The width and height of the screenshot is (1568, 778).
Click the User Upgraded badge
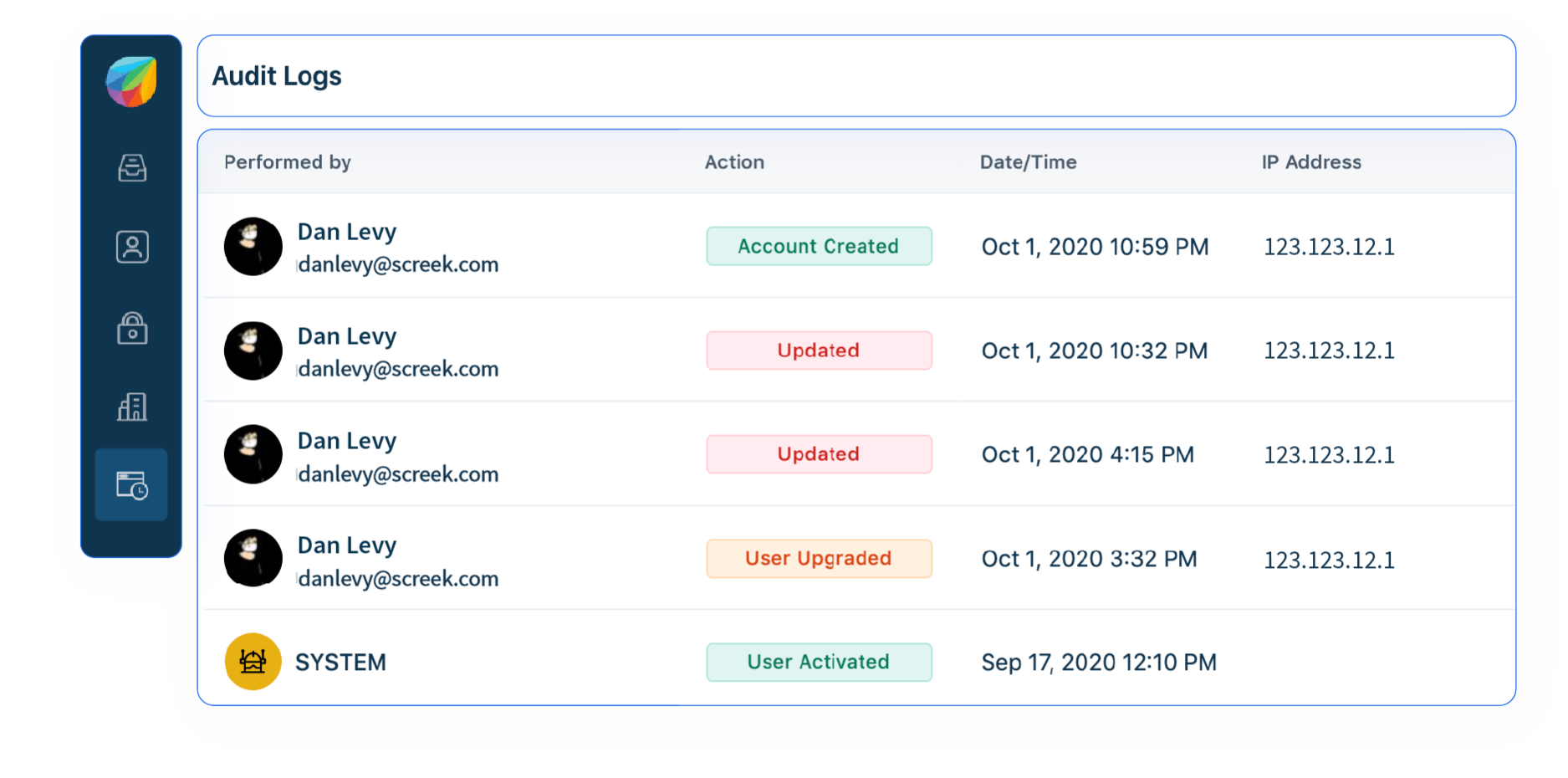[x=818, y=558]
